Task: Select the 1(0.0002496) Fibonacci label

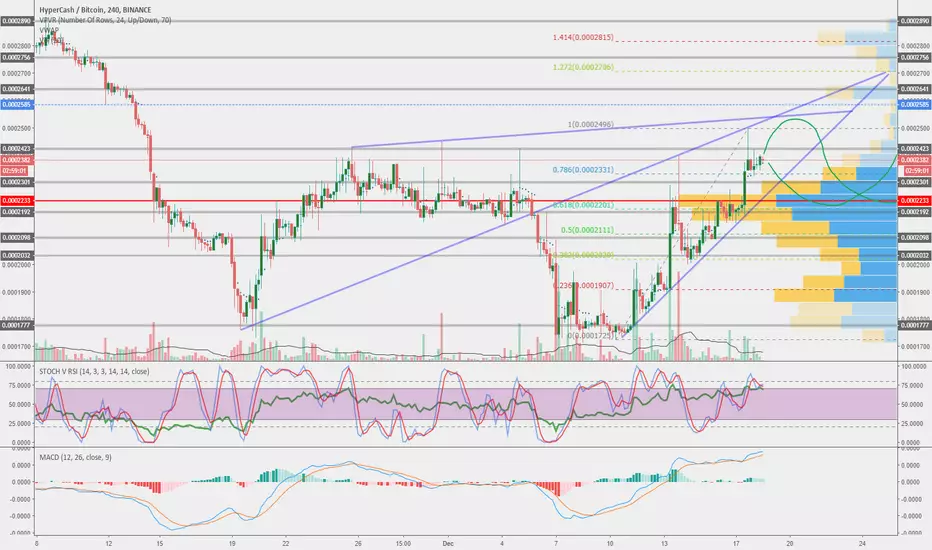Action: pyautogui.click(x=591, y=125)
